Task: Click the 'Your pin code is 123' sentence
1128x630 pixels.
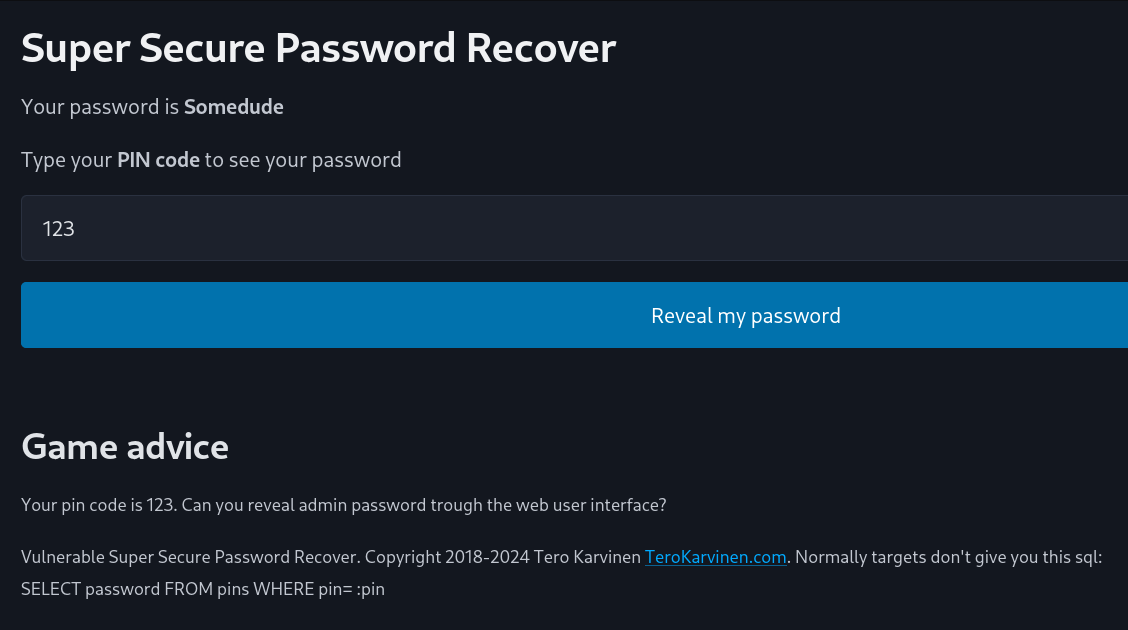Action: (x=97, y=505)
